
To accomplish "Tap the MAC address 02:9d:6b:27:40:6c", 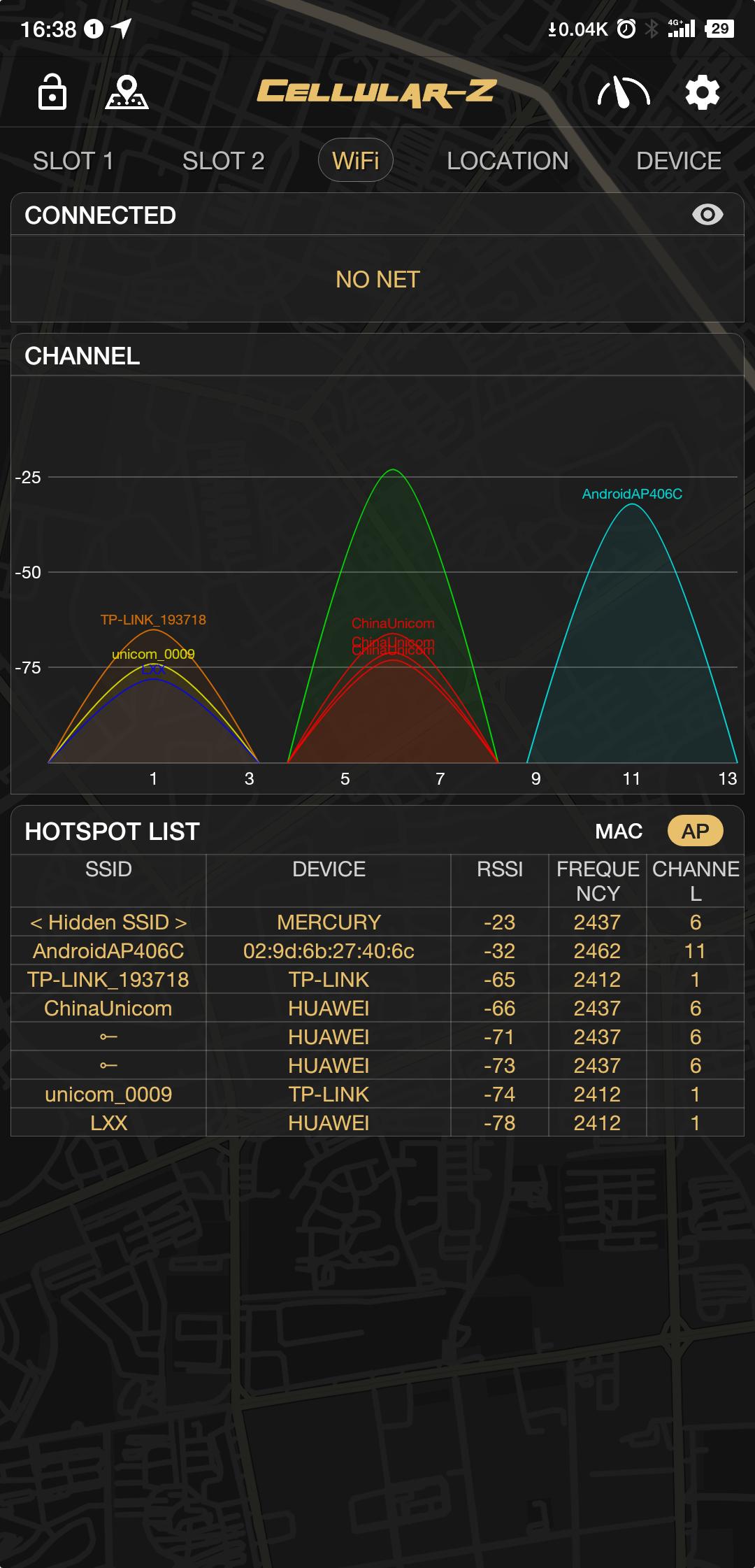I will coord(329,951).
